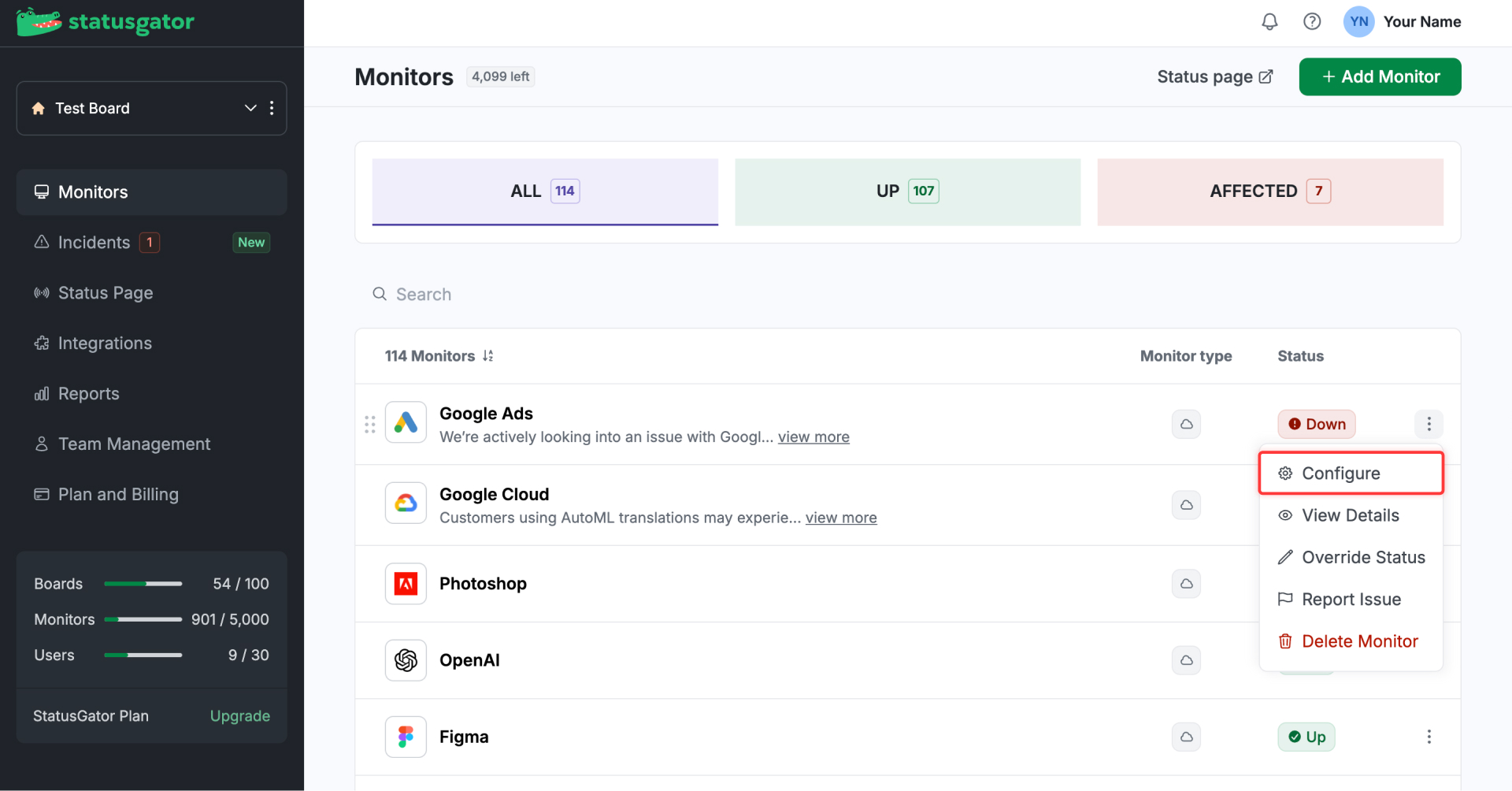The width and height of the screenshot is (1512, 791).
Task: Click the Add Monitor button
Action: coord(1380,76)
